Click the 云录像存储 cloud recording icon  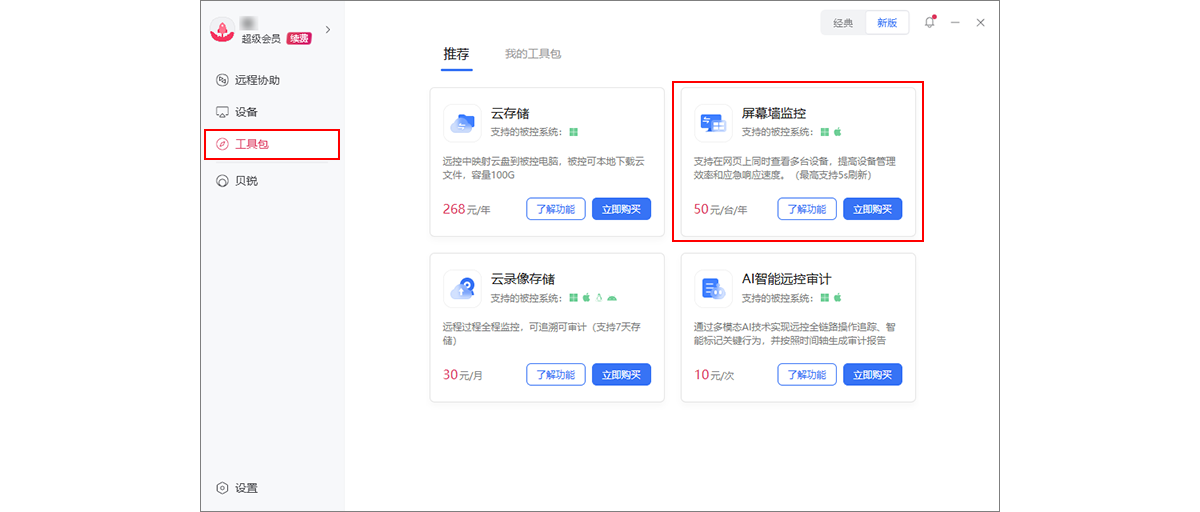click(x=462, y=288)
